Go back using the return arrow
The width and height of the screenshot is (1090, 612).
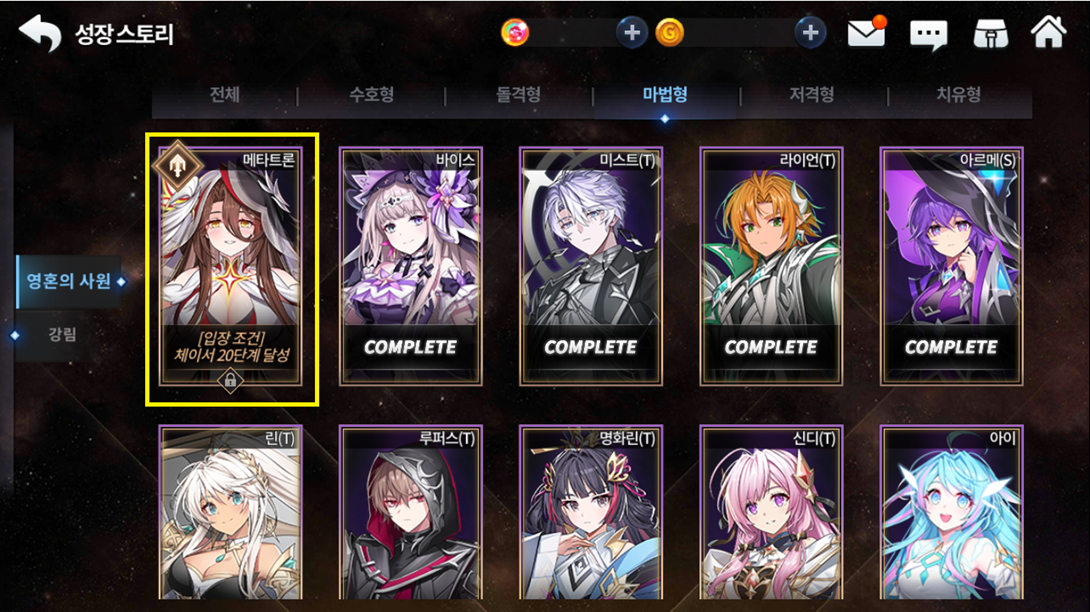pos(40,33)
